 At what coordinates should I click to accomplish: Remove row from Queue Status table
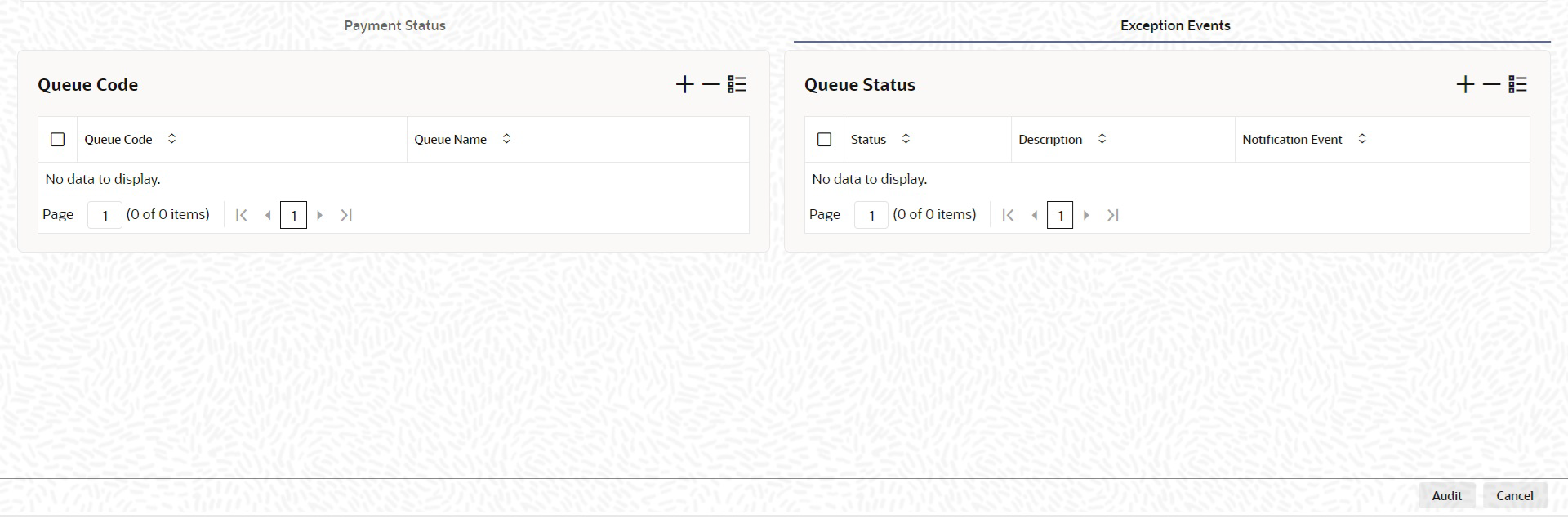(x=1492, y=84)
